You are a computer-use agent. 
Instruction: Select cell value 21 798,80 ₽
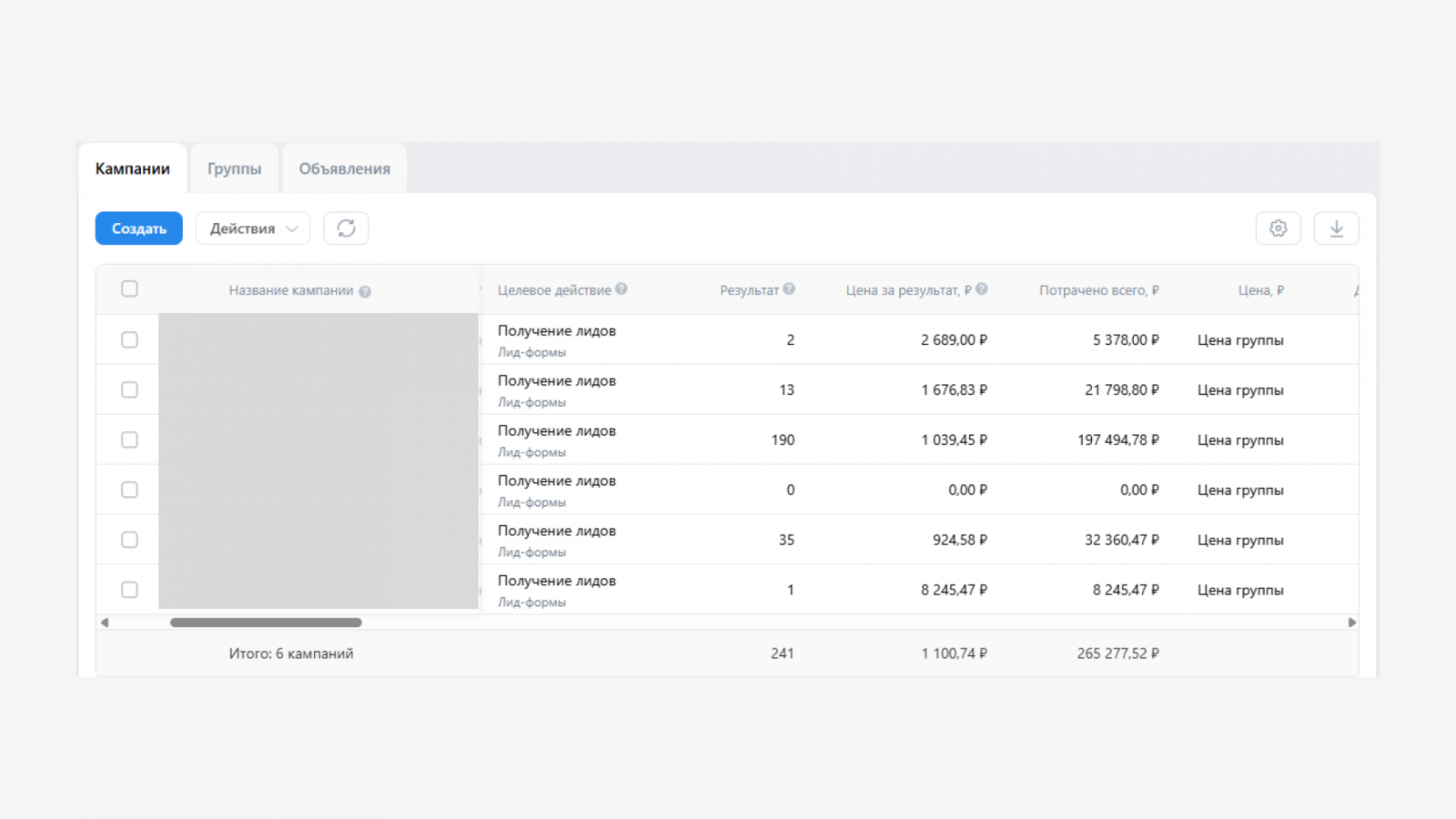point(1122,389)
